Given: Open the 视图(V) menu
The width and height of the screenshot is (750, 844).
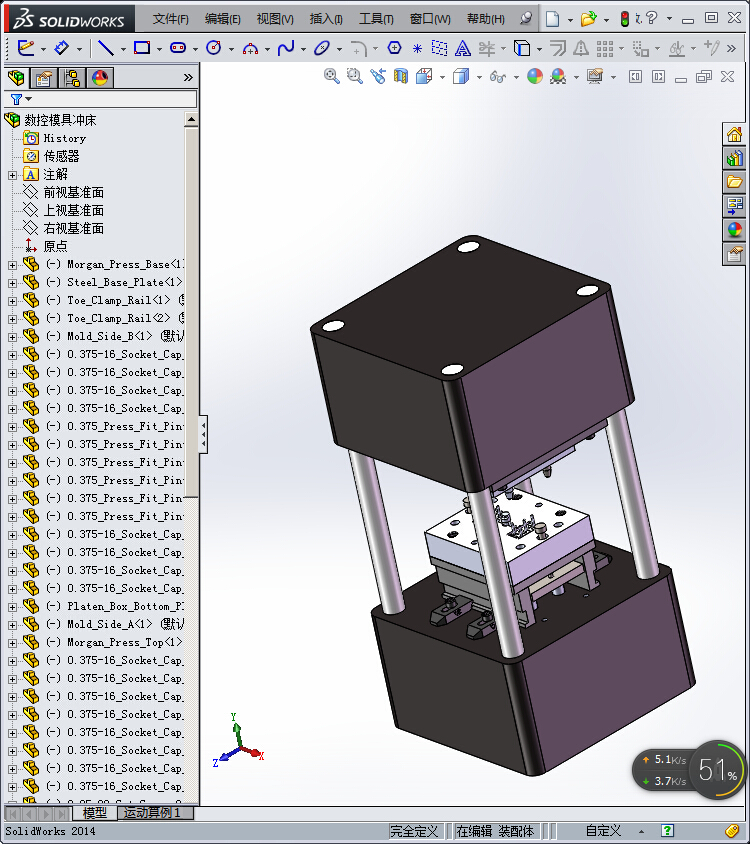Looking at the screenshot, I should coord(275,19).
